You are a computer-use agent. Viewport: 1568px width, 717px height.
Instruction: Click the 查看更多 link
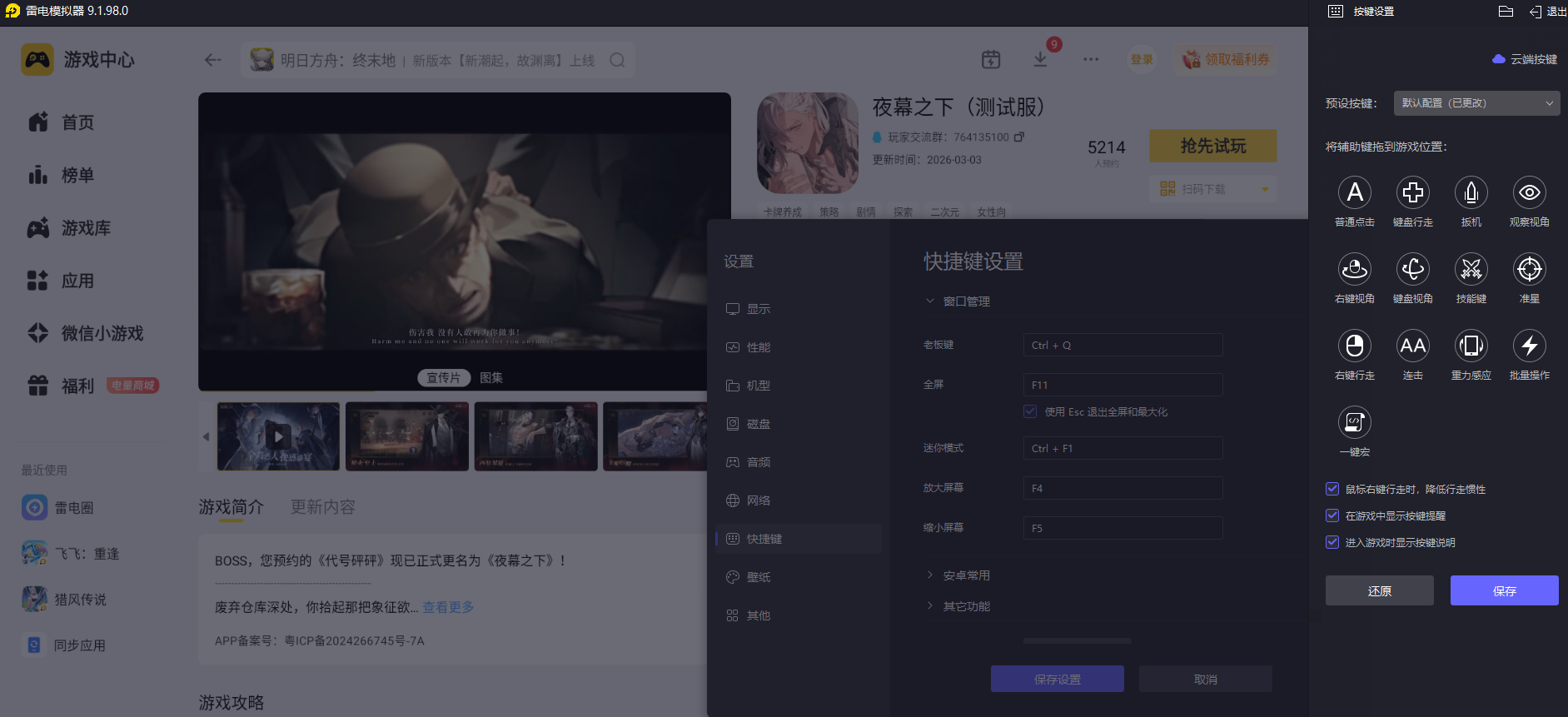click(448, 607)
